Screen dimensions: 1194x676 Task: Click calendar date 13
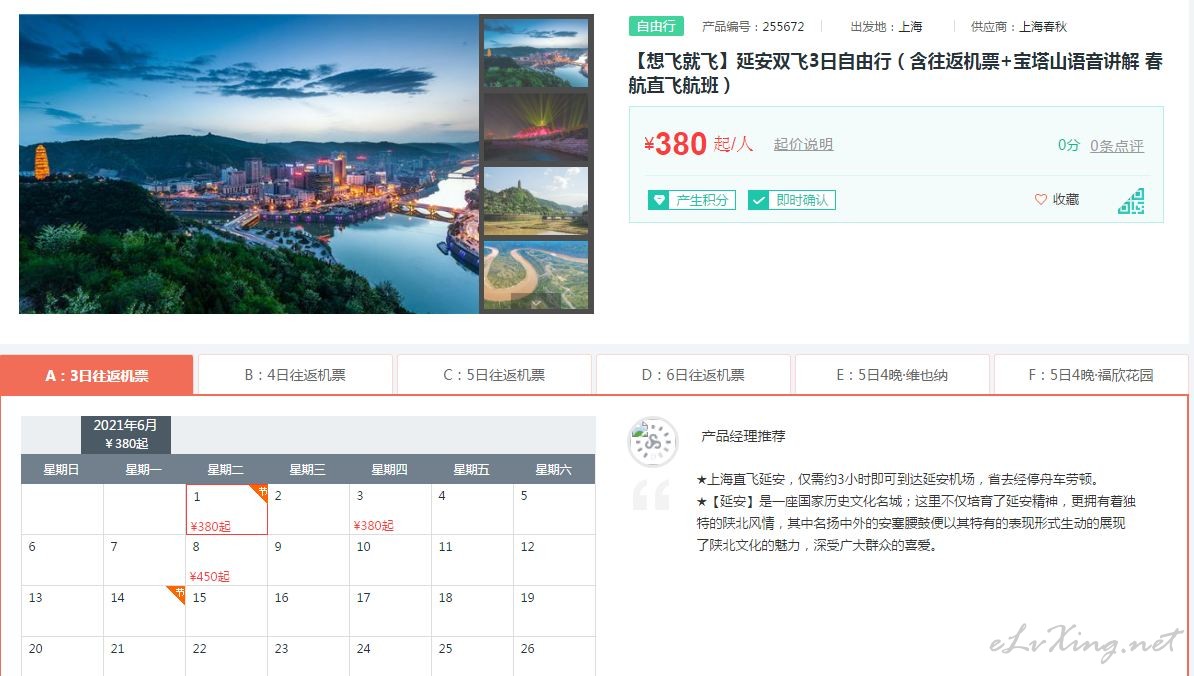[x=62, y=611]
